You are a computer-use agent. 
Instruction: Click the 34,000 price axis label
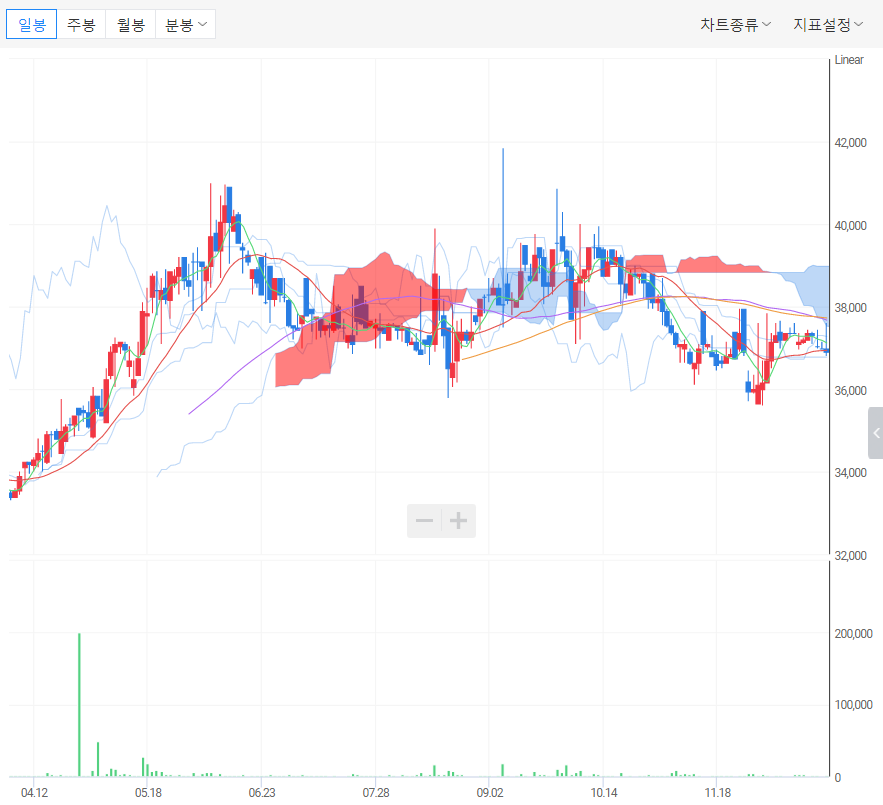(850, 473)
